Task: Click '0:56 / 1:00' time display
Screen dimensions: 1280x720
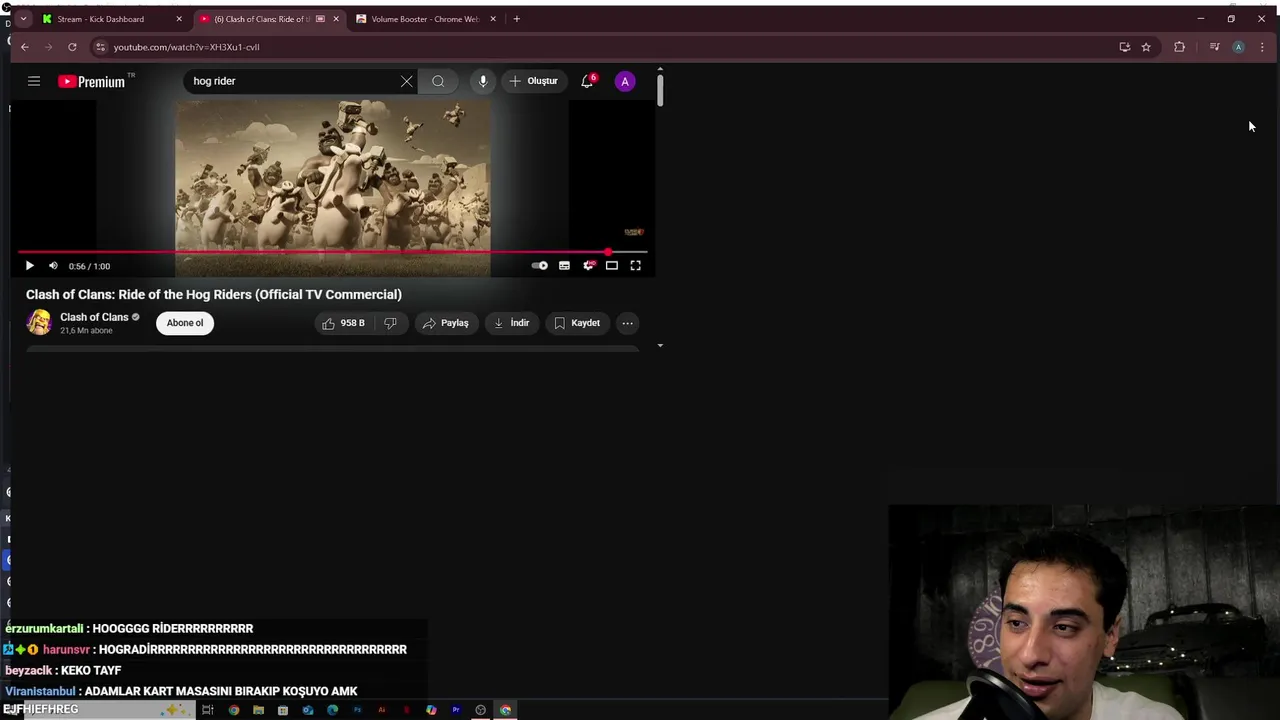Action: tap(89, 266)
